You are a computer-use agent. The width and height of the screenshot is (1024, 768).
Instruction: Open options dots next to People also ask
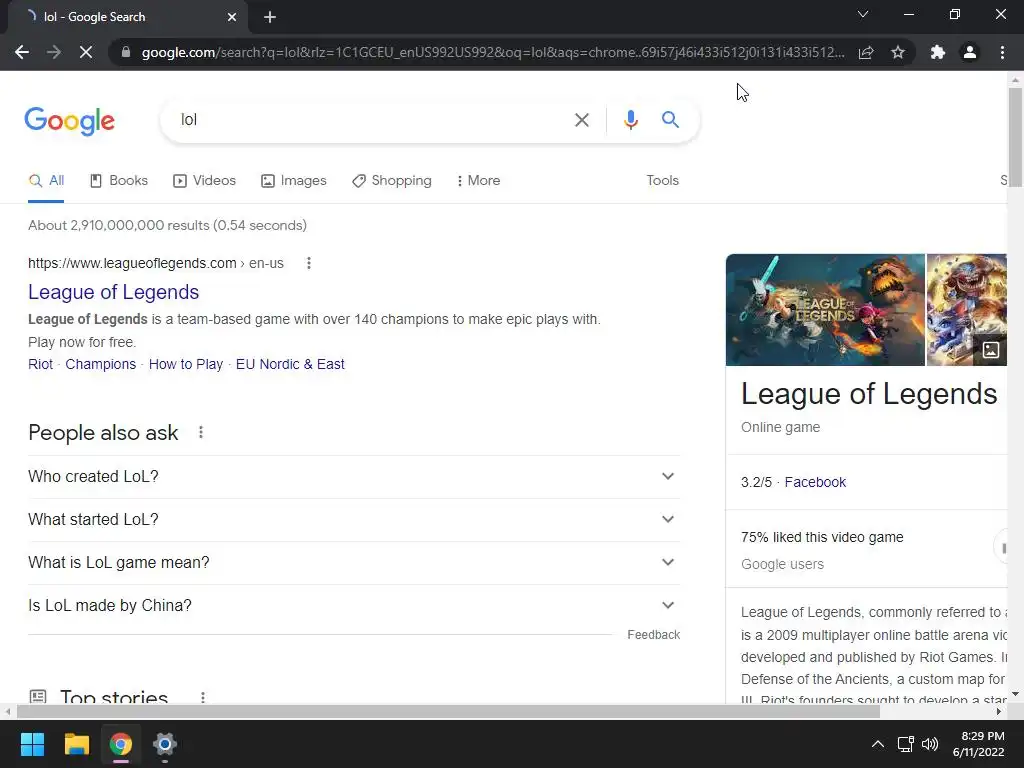pyautogui.click(x=201, y=432)
